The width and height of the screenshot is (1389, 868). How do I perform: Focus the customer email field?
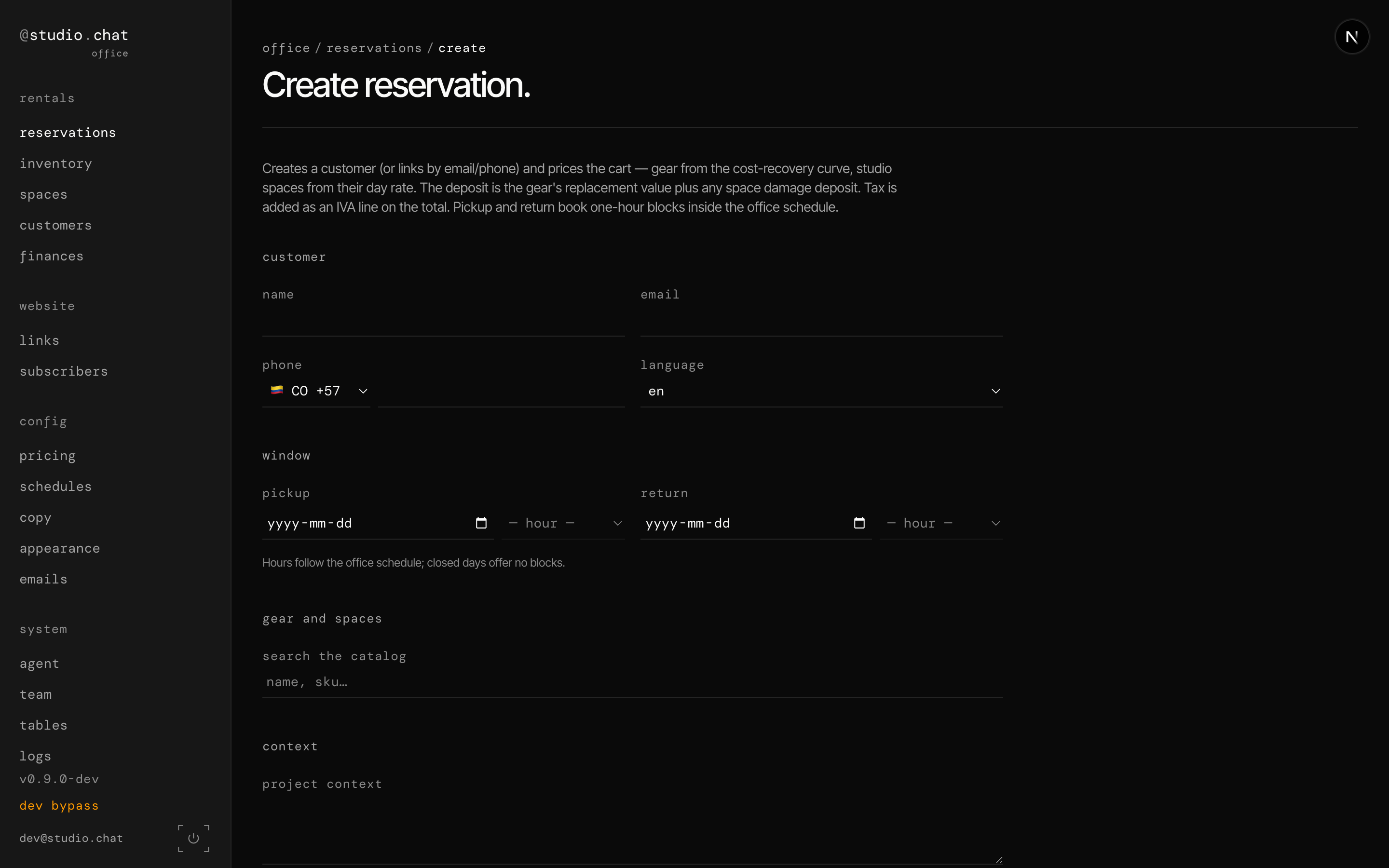click(821, 322)
